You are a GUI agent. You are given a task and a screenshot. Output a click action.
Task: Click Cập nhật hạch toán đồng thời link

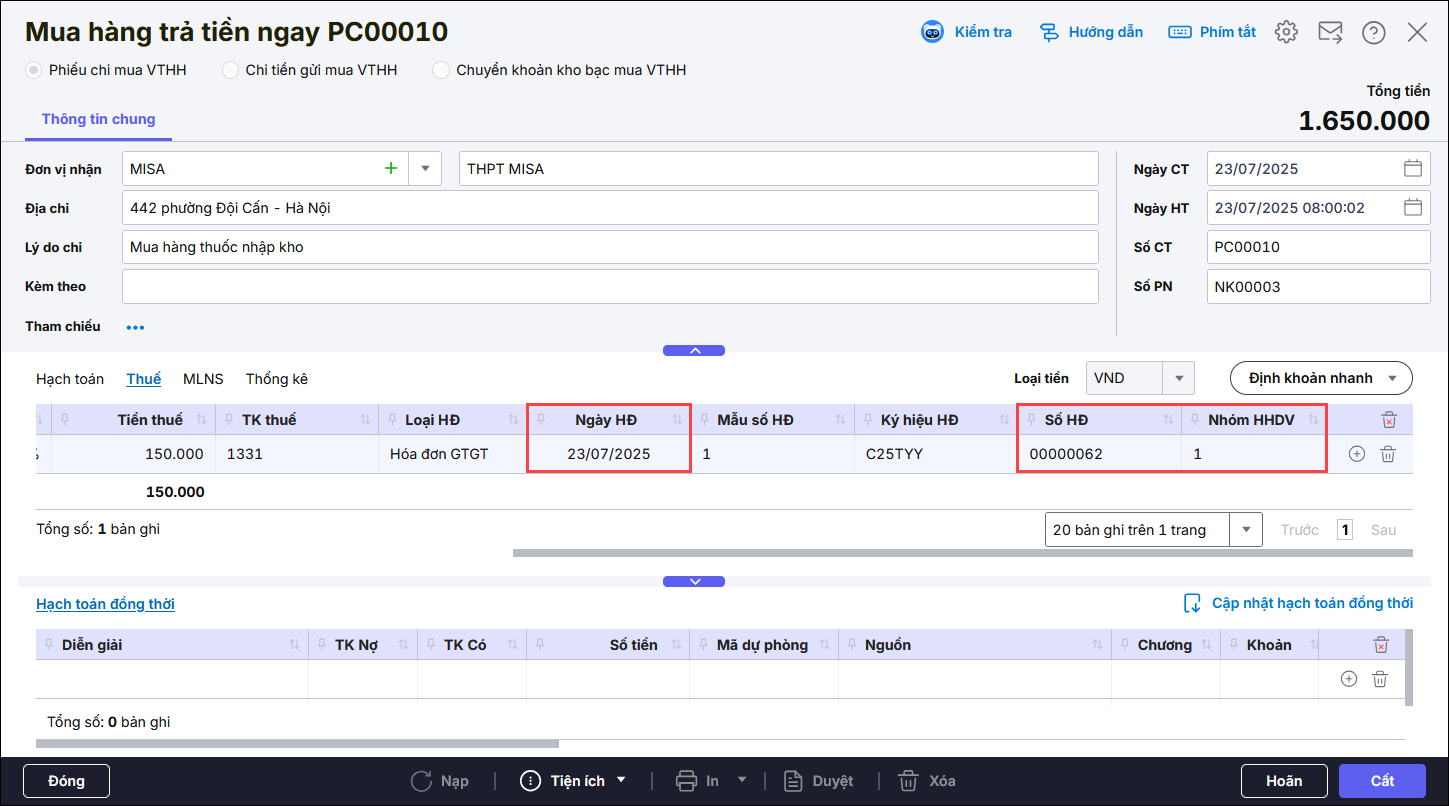(1311, 603)
